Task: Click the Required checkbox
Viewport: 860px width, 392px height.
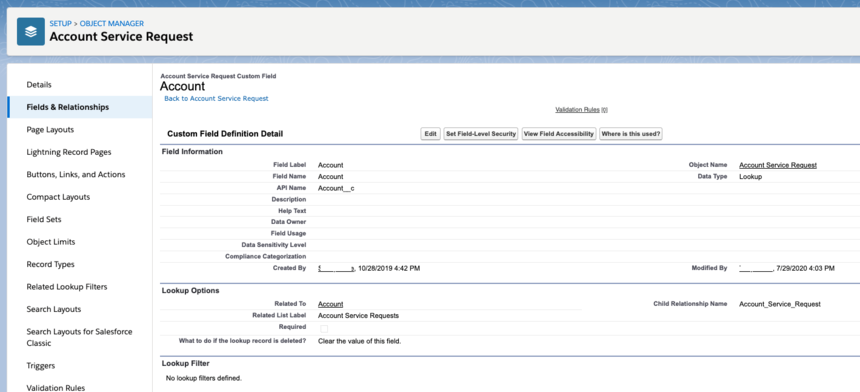Action: pos(324,329)
